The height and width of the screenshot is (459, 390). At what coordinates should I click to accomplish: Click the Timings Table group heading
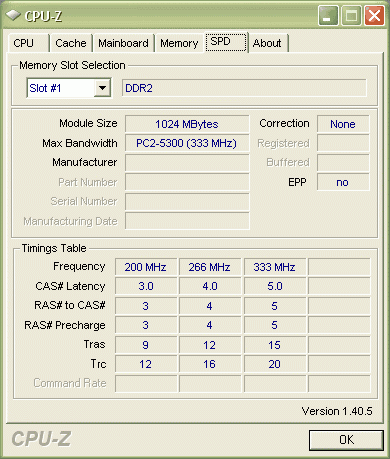pyautogui.click(x=54, y=248)
